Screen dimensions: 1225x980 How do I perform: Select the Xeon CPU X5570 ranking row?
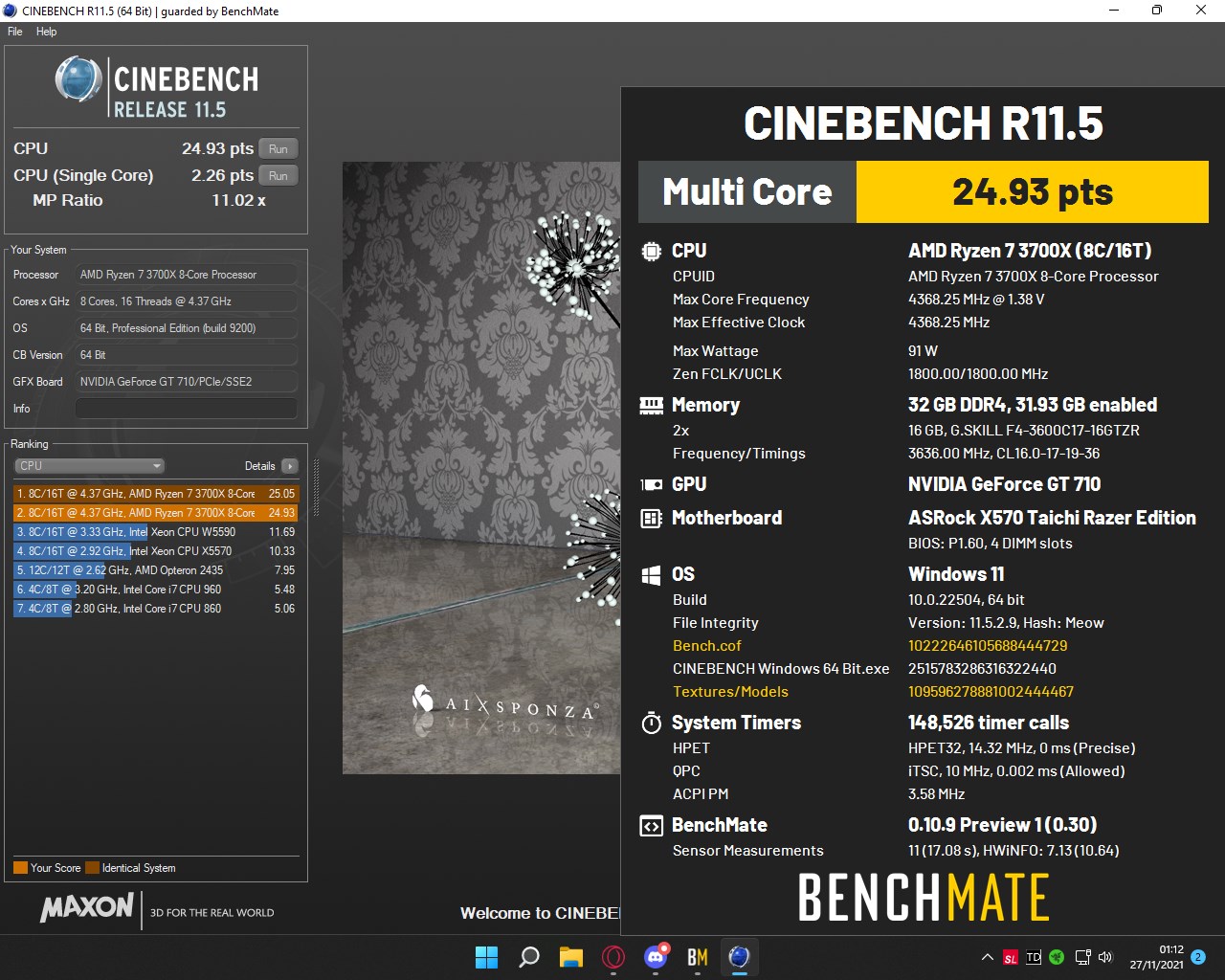click(x=156, y=551)
